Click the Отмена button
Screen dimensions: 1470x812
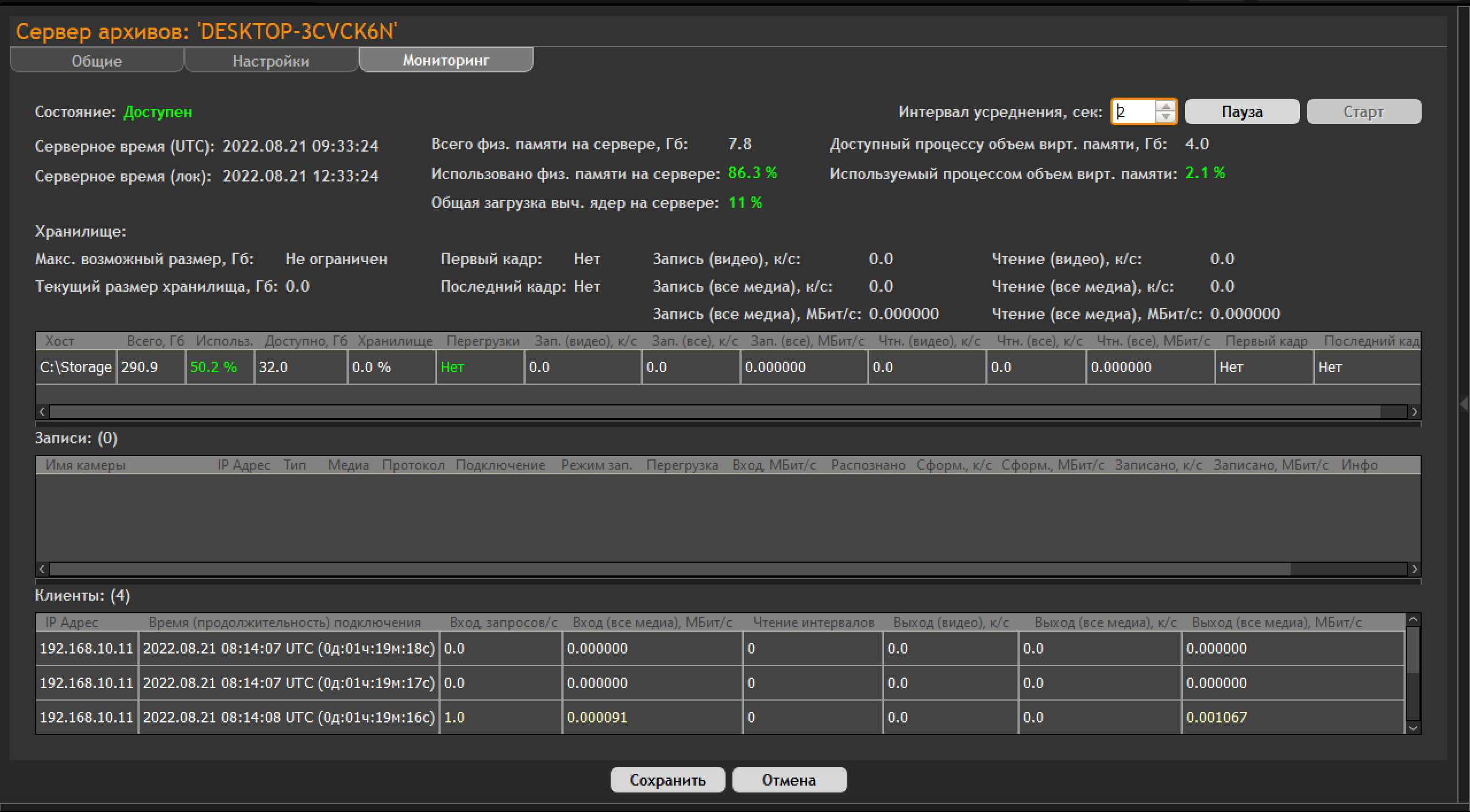coord(789,780)
